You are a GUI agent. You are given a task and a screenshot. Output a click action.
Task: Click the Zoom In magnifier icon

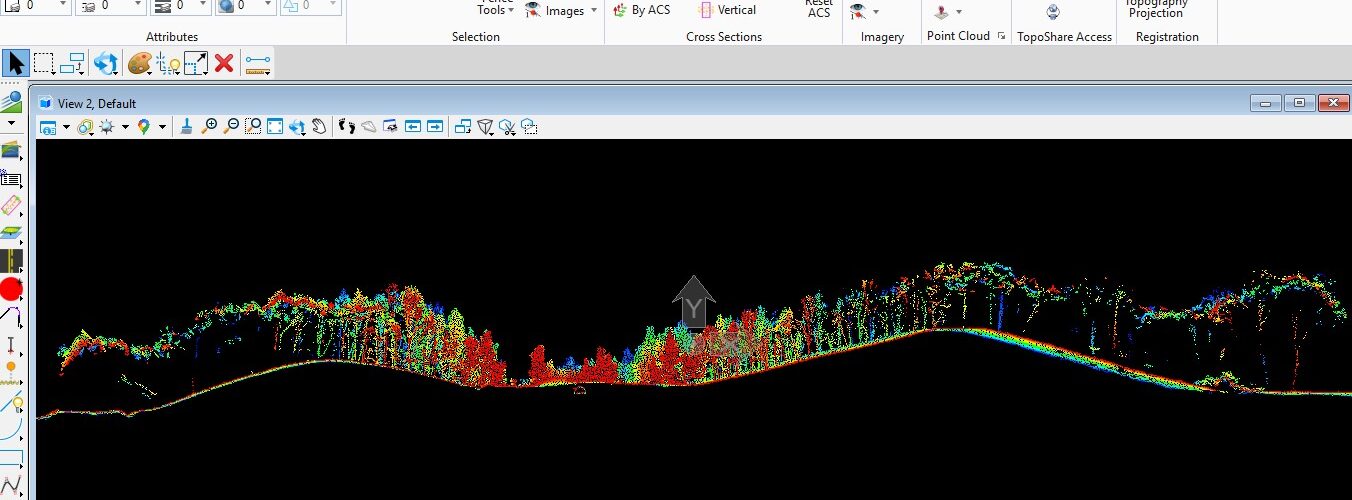click(x=209, y=126)
